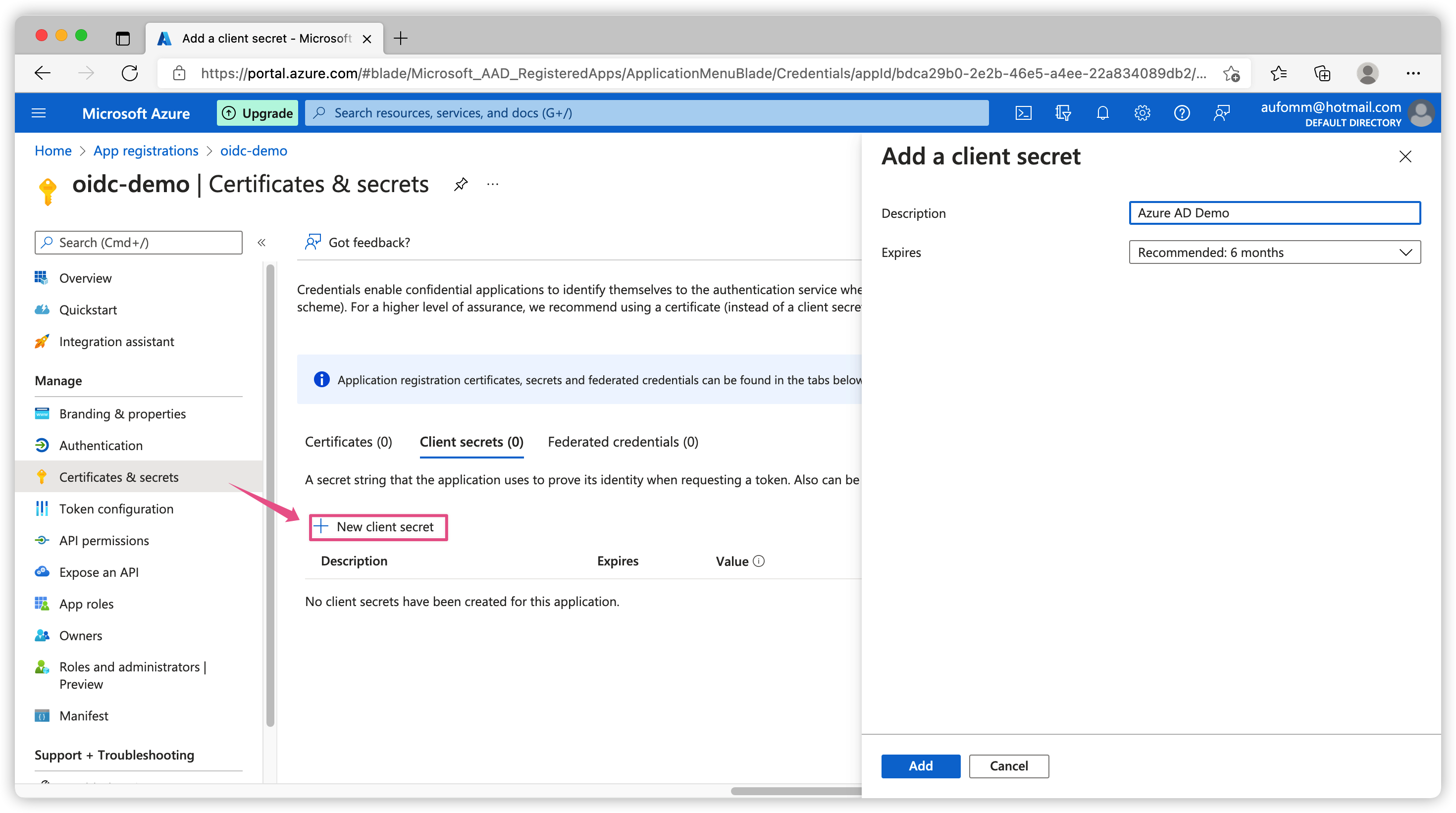Collapse the left navigation menu

[x=261, y=243]
